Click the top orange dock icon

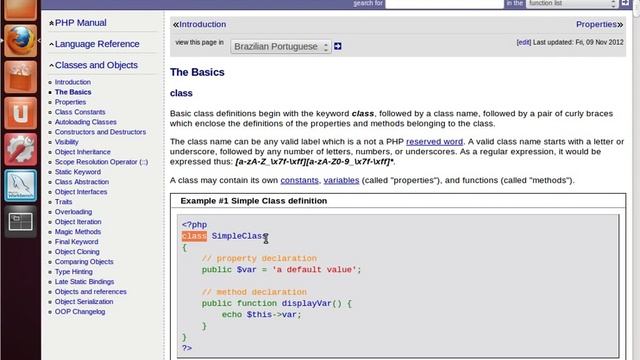[x=20, y=9]
